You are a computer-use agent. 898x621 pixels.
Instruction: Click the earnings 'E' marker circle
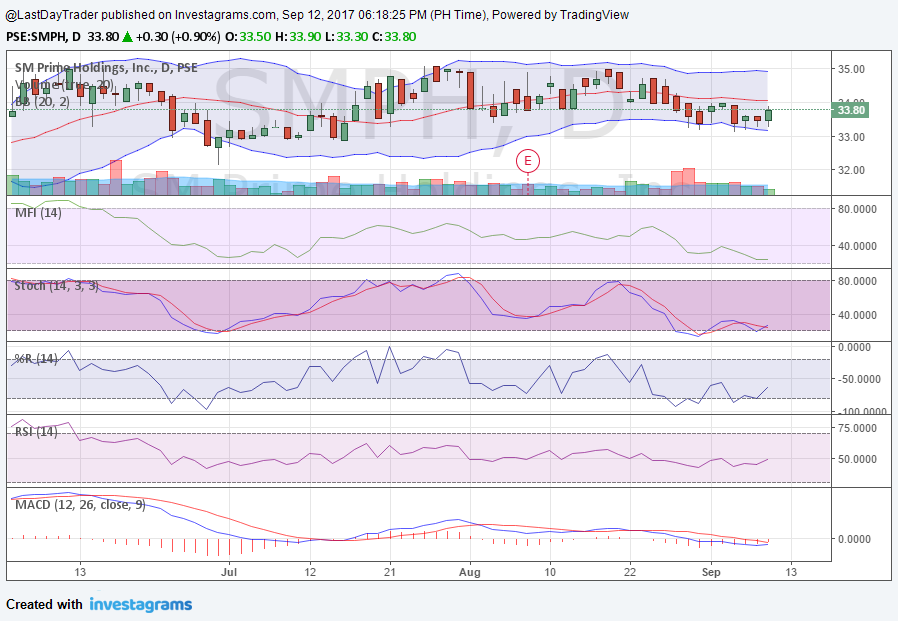point(527,161)
